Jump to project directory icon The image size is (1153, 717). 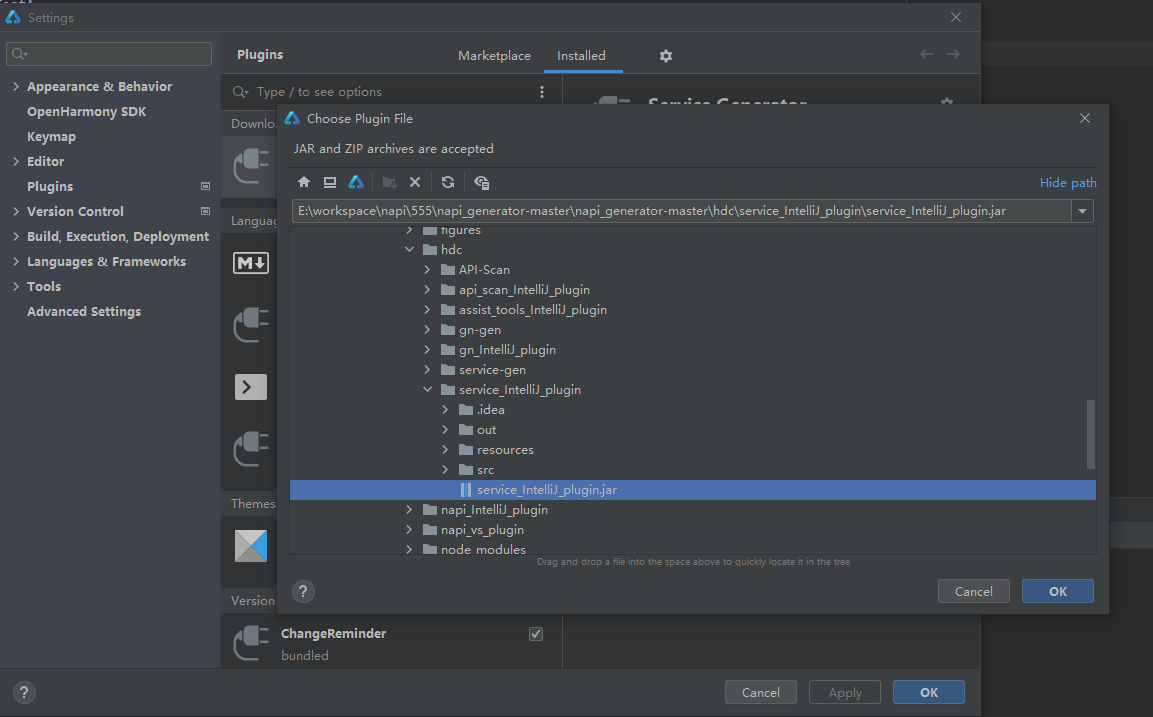click(356, 182)
